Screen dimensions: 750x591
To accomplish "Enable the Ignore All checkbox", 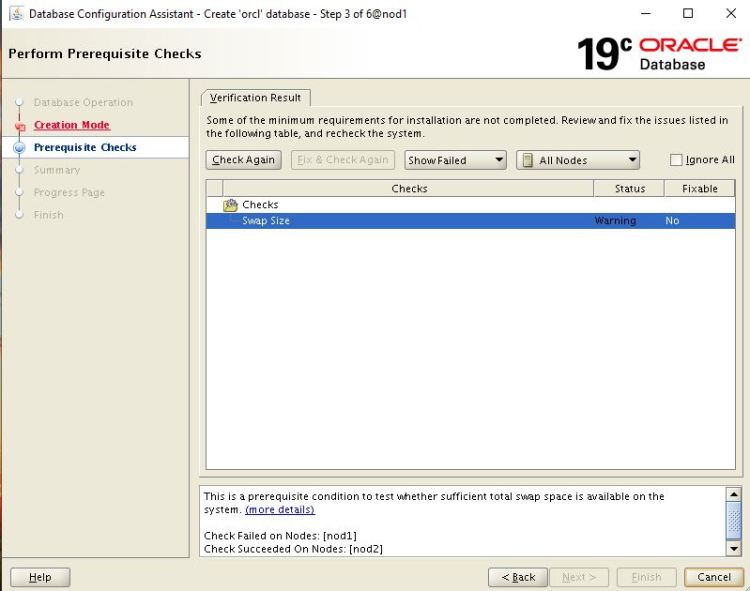I will coord(676,160).
